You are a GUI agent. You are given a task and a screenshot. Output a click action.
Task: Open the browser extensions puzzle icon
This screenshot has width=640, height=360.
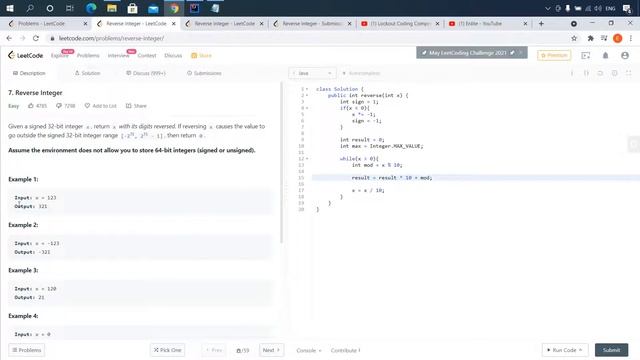591,38
